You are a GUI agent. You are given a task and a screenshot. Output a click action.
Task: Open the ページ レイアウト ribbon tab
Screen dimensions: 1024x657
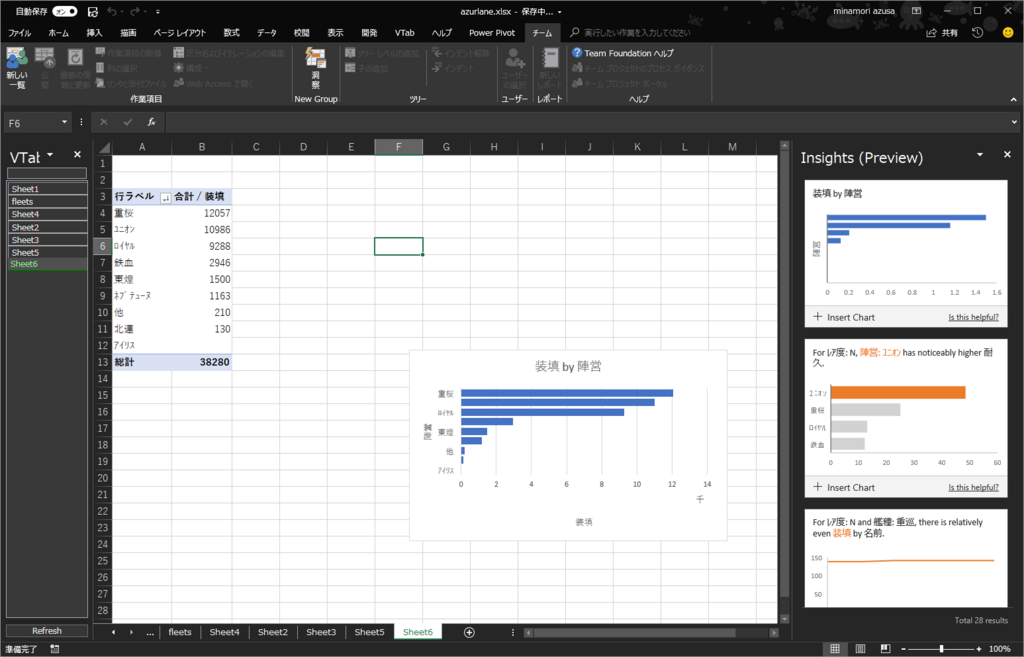click(180, 33)
